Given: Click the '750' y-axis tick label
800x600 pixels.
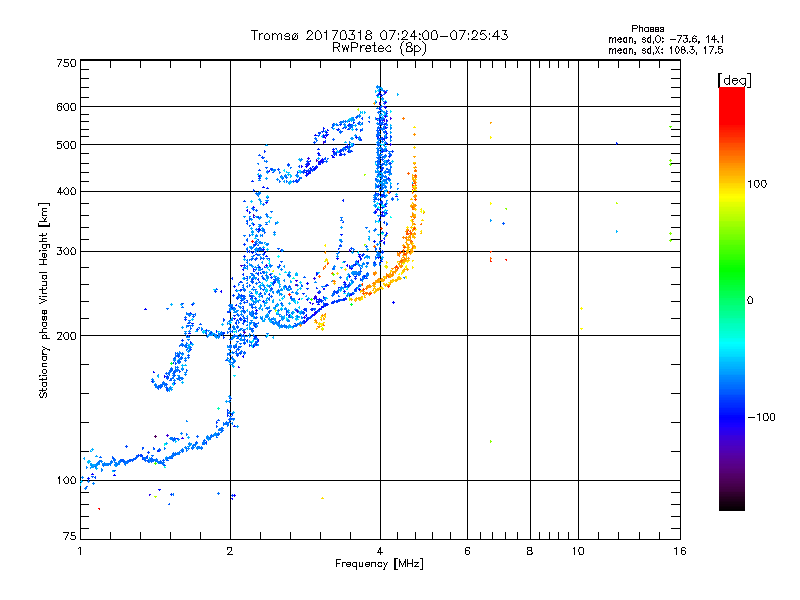Looking at the screenshot, I should (66, 63).
